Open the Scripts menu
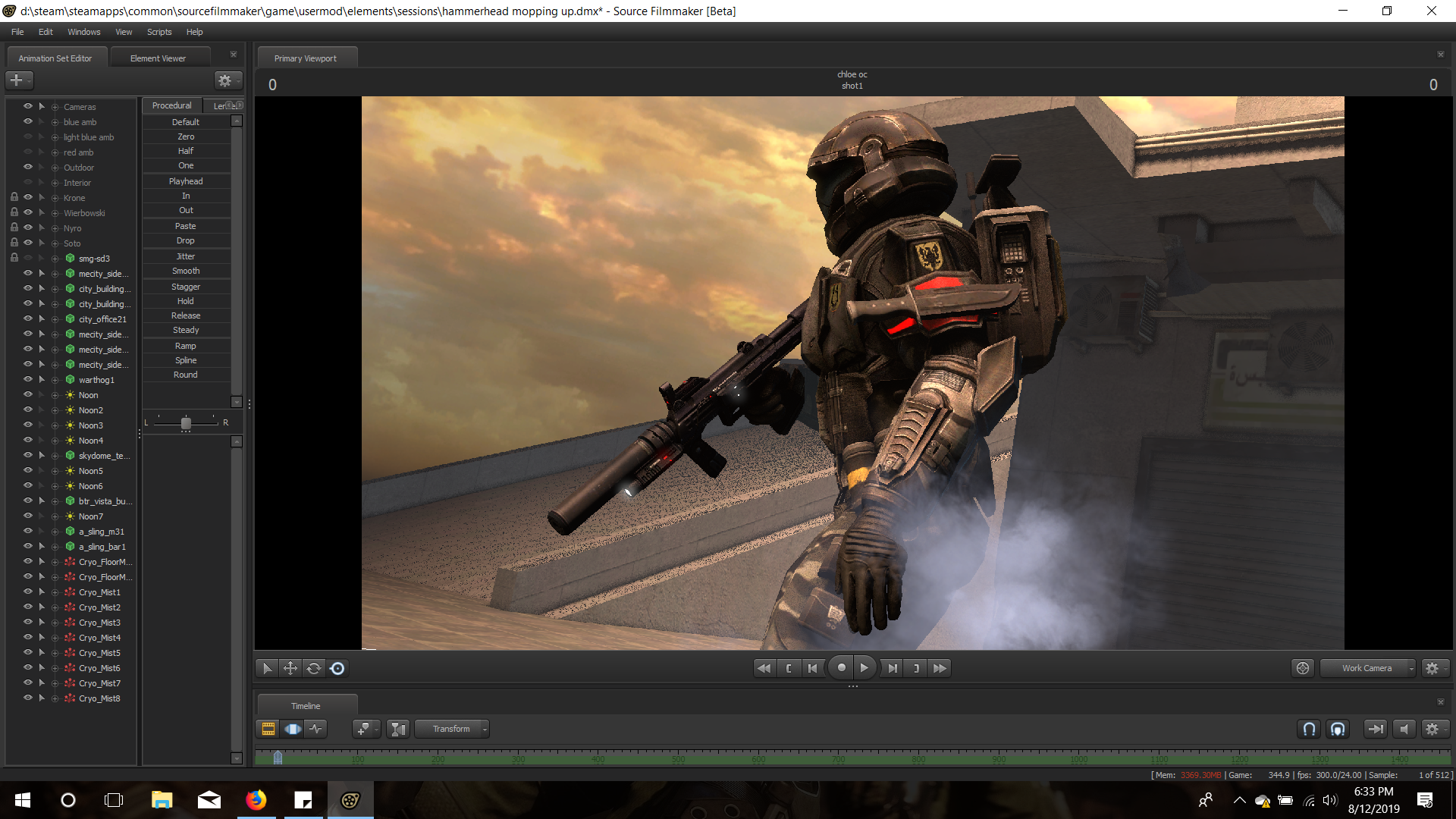1456x819 pixels. point(159,32)
